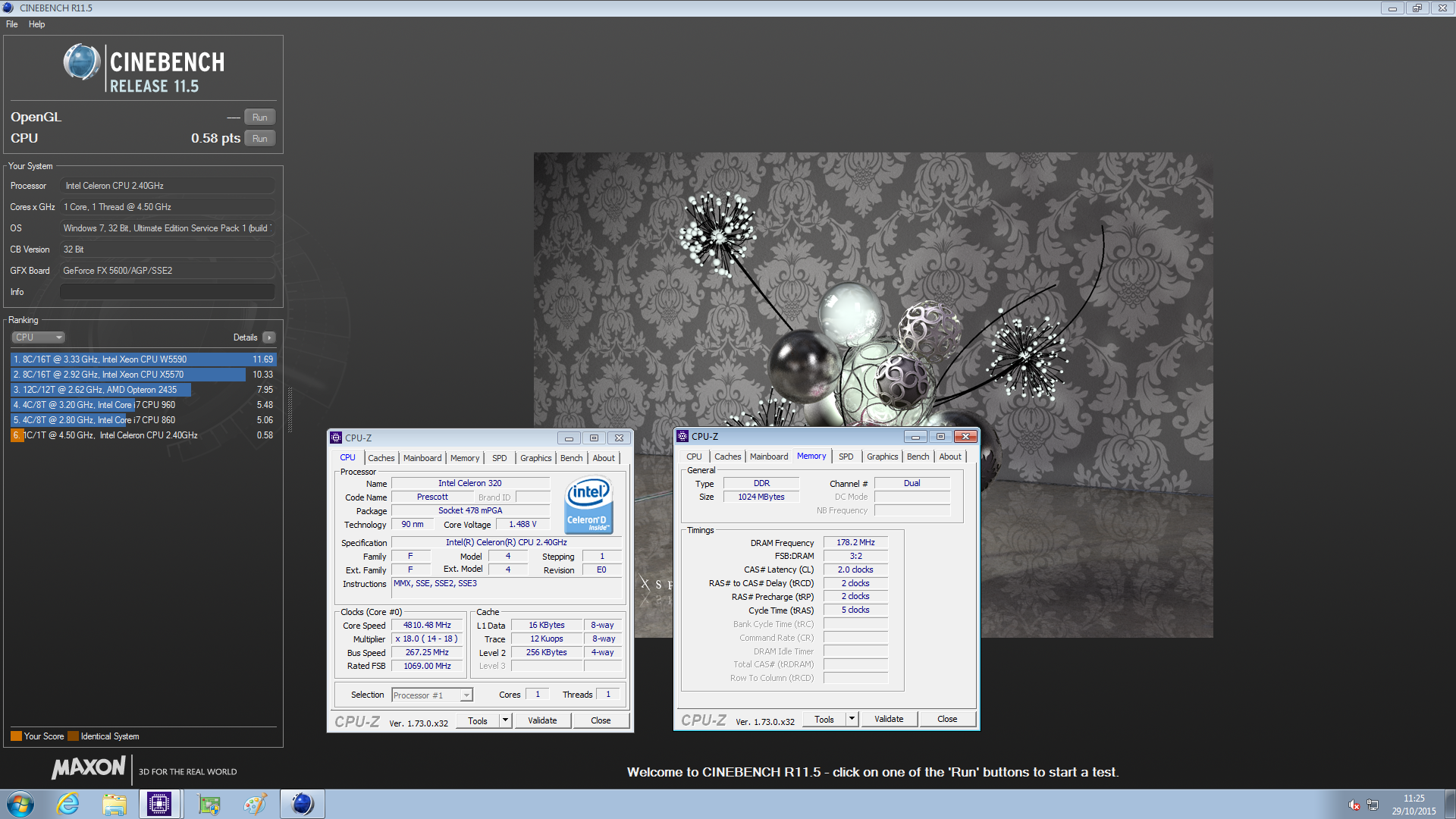1456x819 pixels.
Task: Select Core i7 960 ranking entry
Action: pyautogui.click(x=143, y=405)
